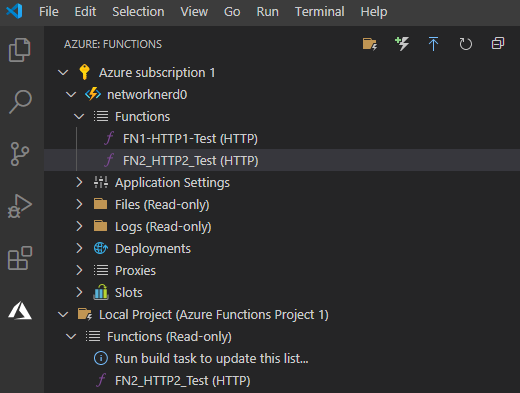Click the Local Project folder icon
The width and height of the screenshot is (520, 393).
pos(85,314)
